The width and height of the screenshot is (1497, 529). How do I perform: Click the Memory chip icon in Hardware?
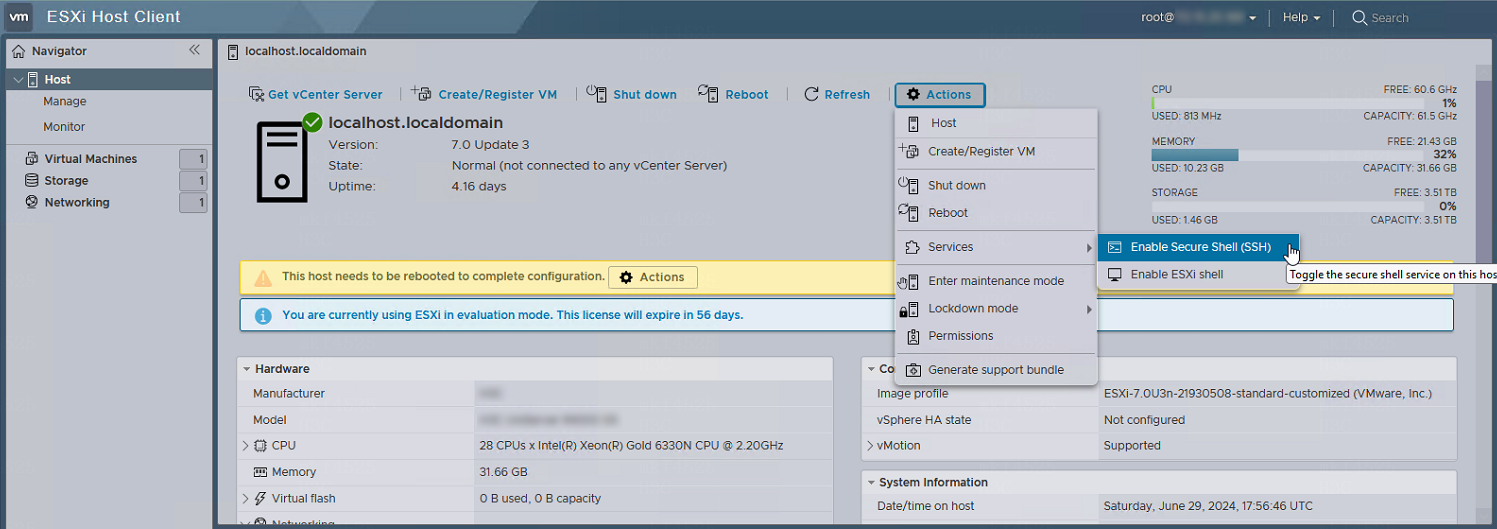(x=260, y=472)
